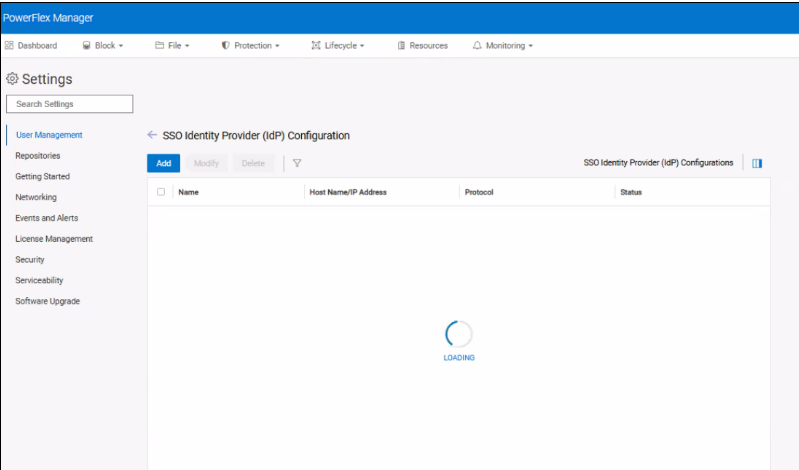Open the column chooser icon
This screenshot has width=799, height=470.
(757, 163)
